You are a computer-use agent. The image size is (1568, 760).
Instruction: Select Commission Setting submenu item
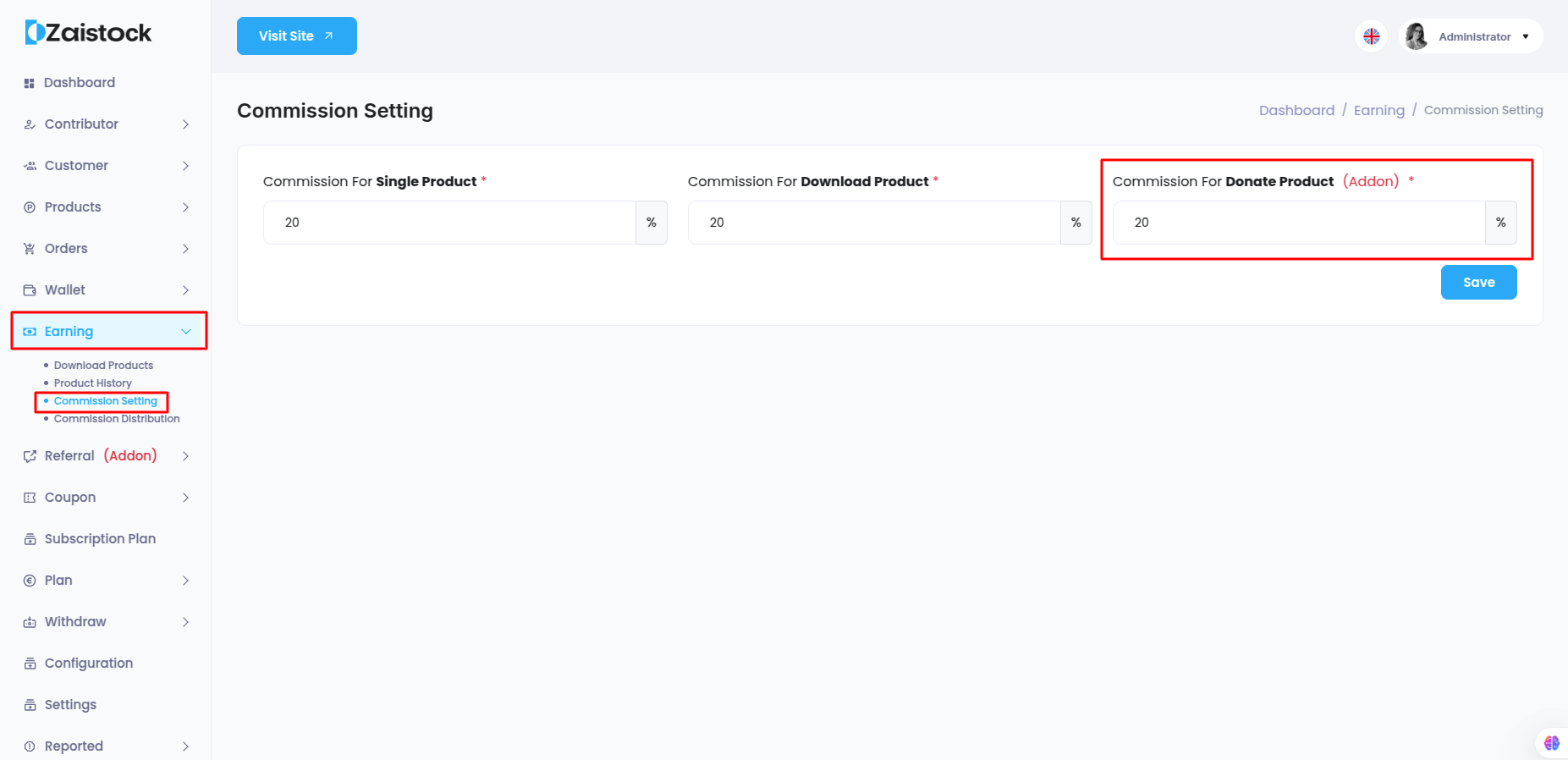click(x=106, y=401)
